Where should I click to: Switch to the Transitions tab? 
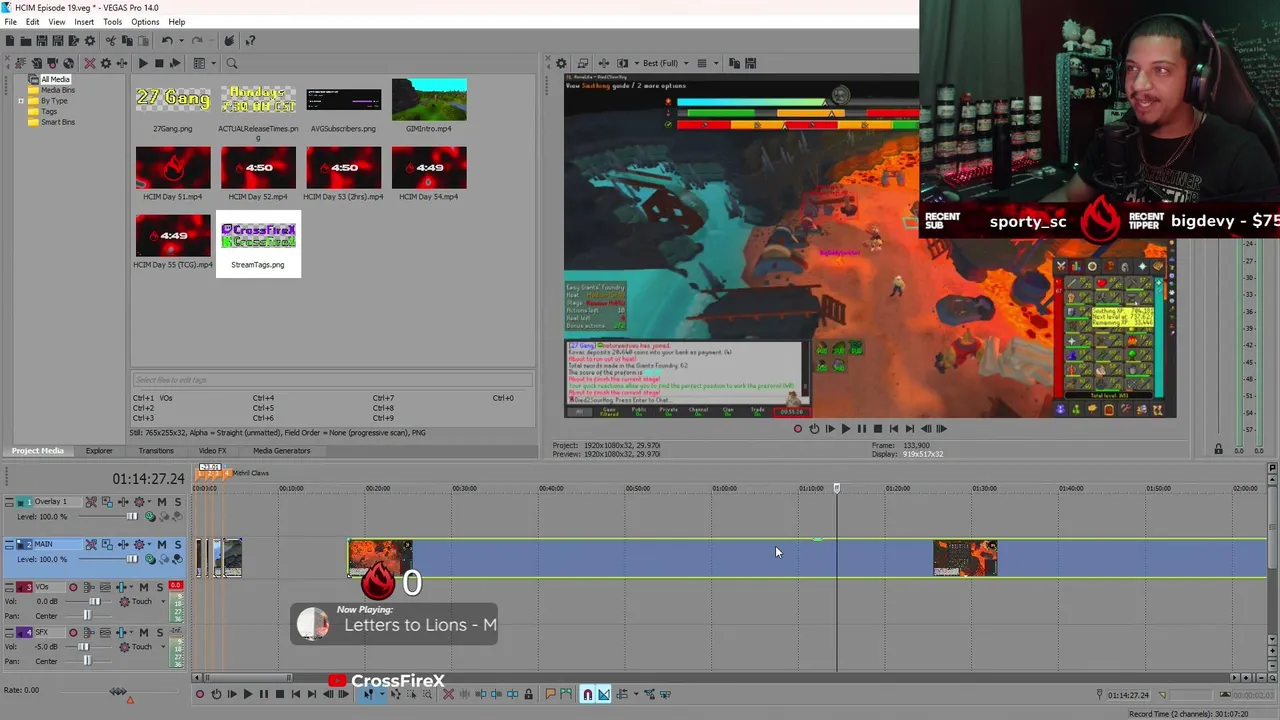[x=156, y=451]
